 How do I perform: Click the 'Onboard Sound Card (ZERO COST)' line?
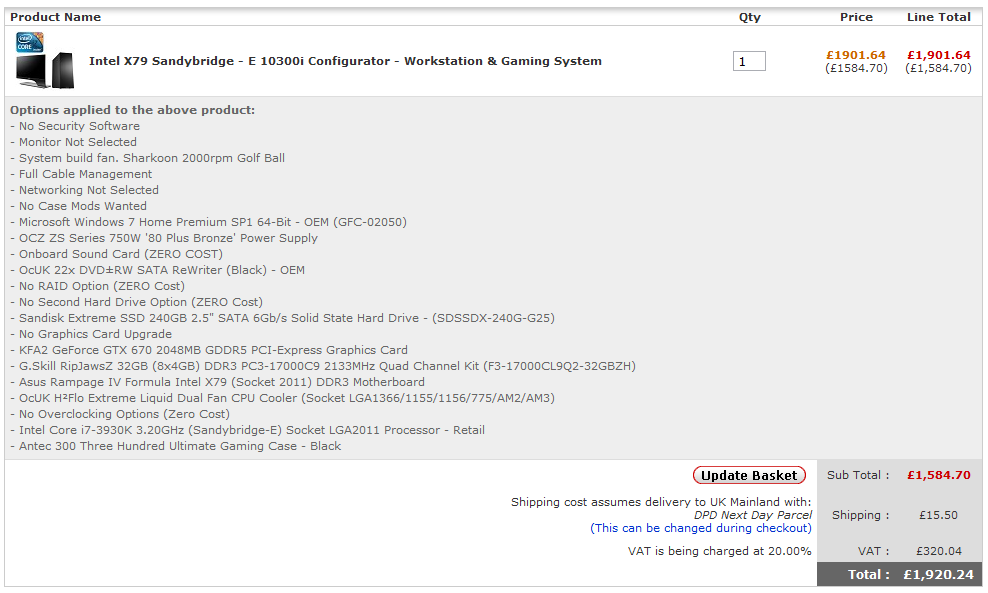117,254
